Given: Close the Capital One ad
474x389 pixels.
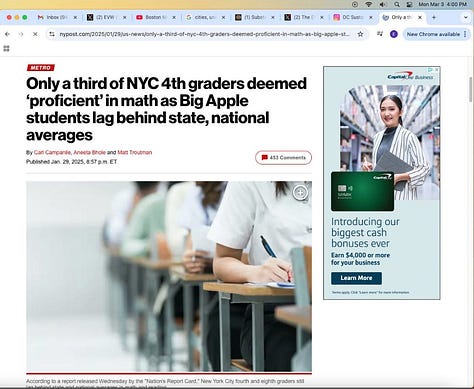Looking at the screenshot, I should pos(437,70).
